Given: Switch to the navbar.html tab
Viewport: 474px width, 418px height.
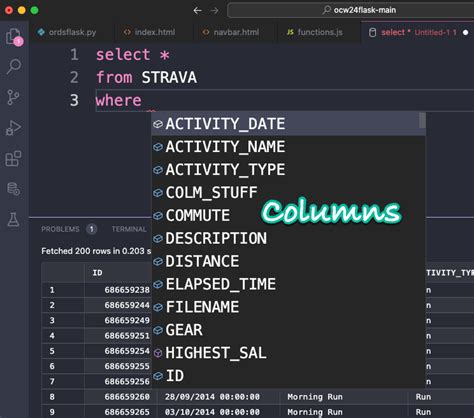Looking at the screenshot, I should (x=231, y=32).
